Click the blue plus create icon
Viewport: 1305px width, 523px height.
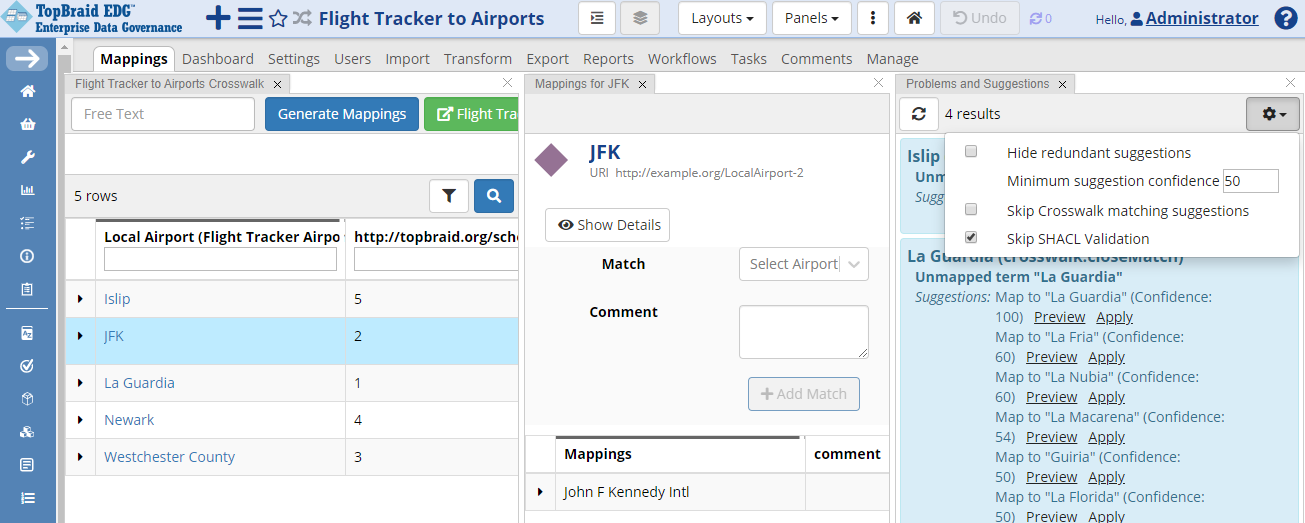(x=217, y=18)
